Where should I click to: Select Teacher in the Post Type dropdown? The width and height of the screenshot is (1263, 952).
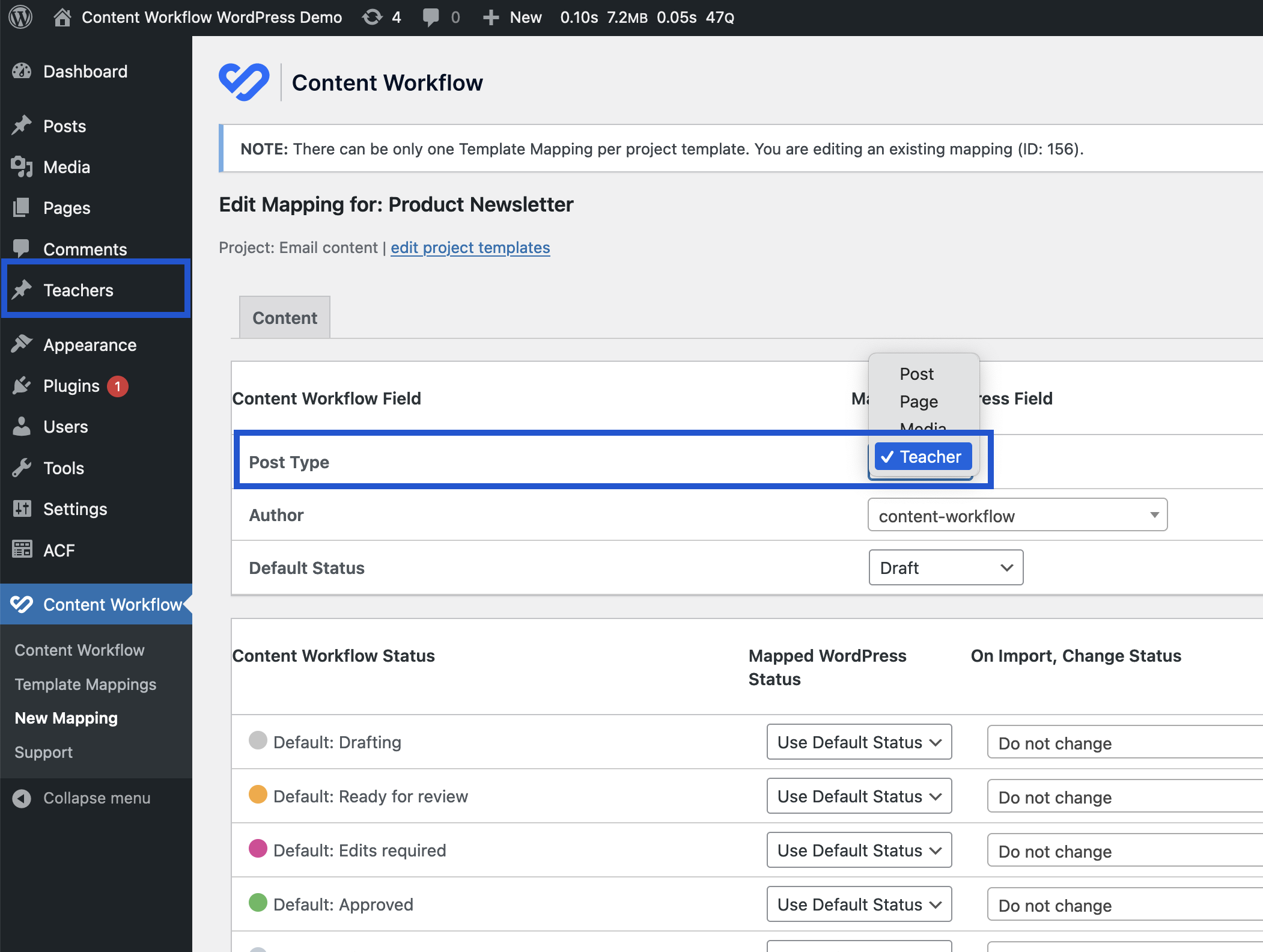(x=923, y=456)
